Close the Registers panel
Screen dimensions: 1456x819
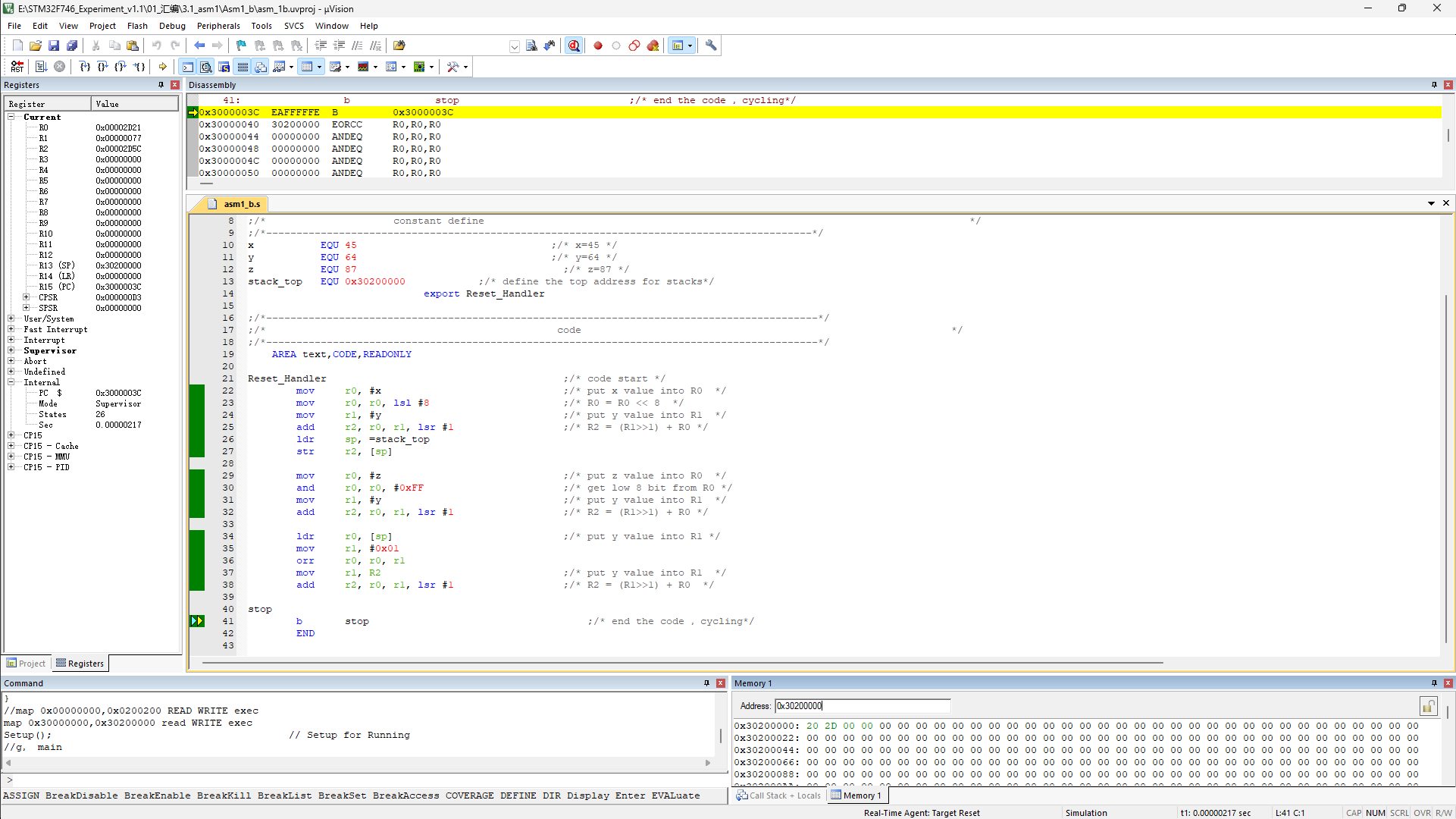[175, 85]
